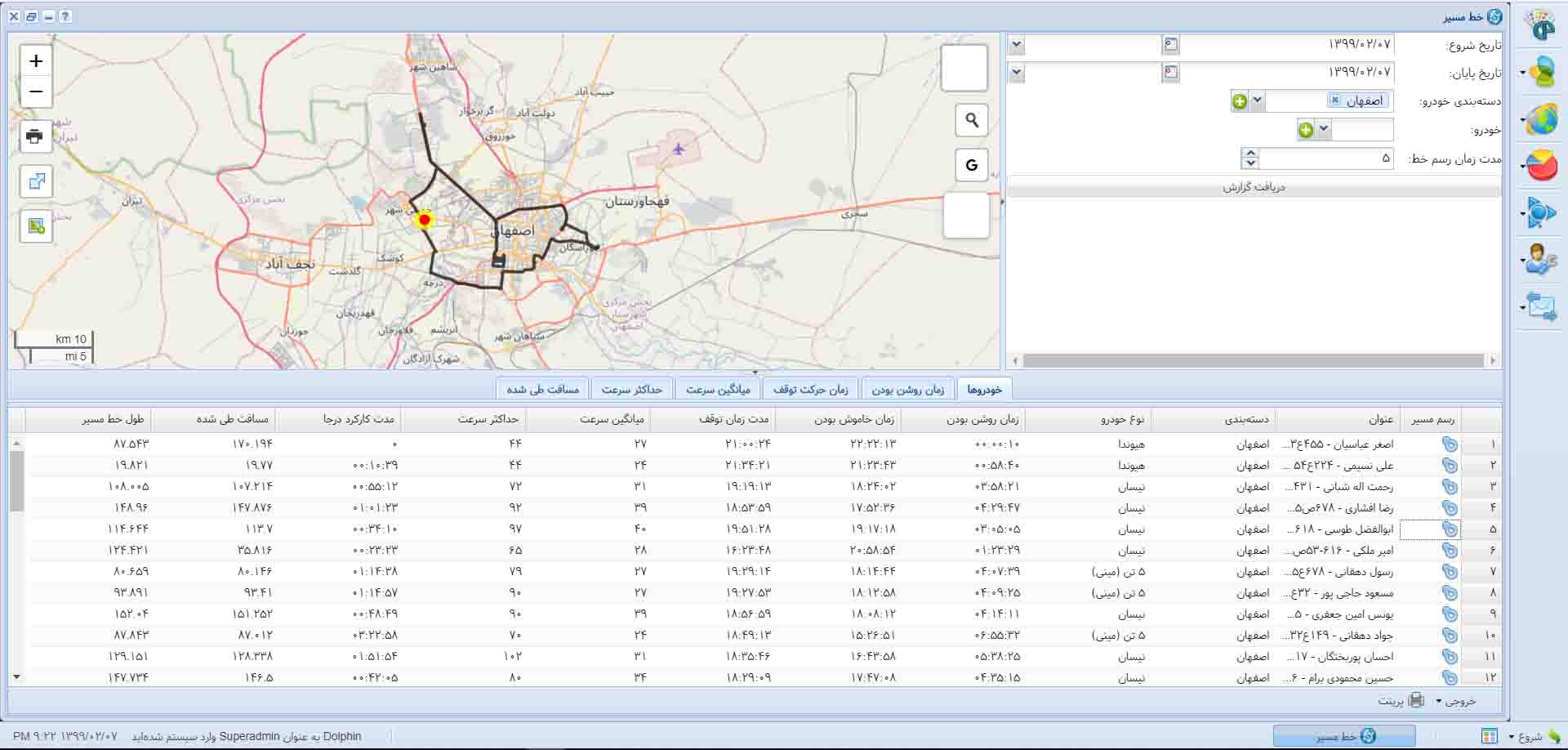Increase line draw duration with the spinner
This screenshot has height=750, width=1568.
coord(1250,153)
